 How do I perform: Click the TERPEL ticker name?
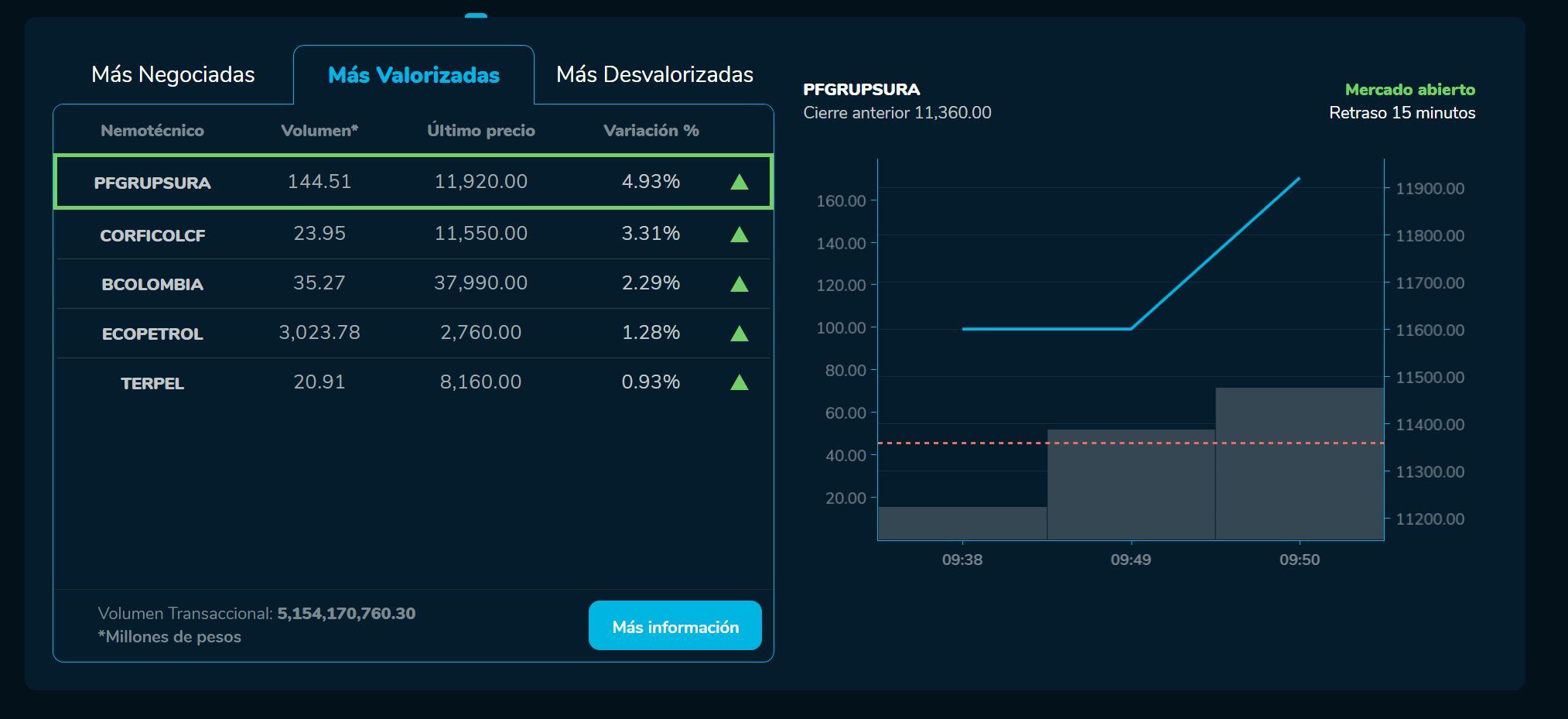[152, 384]
